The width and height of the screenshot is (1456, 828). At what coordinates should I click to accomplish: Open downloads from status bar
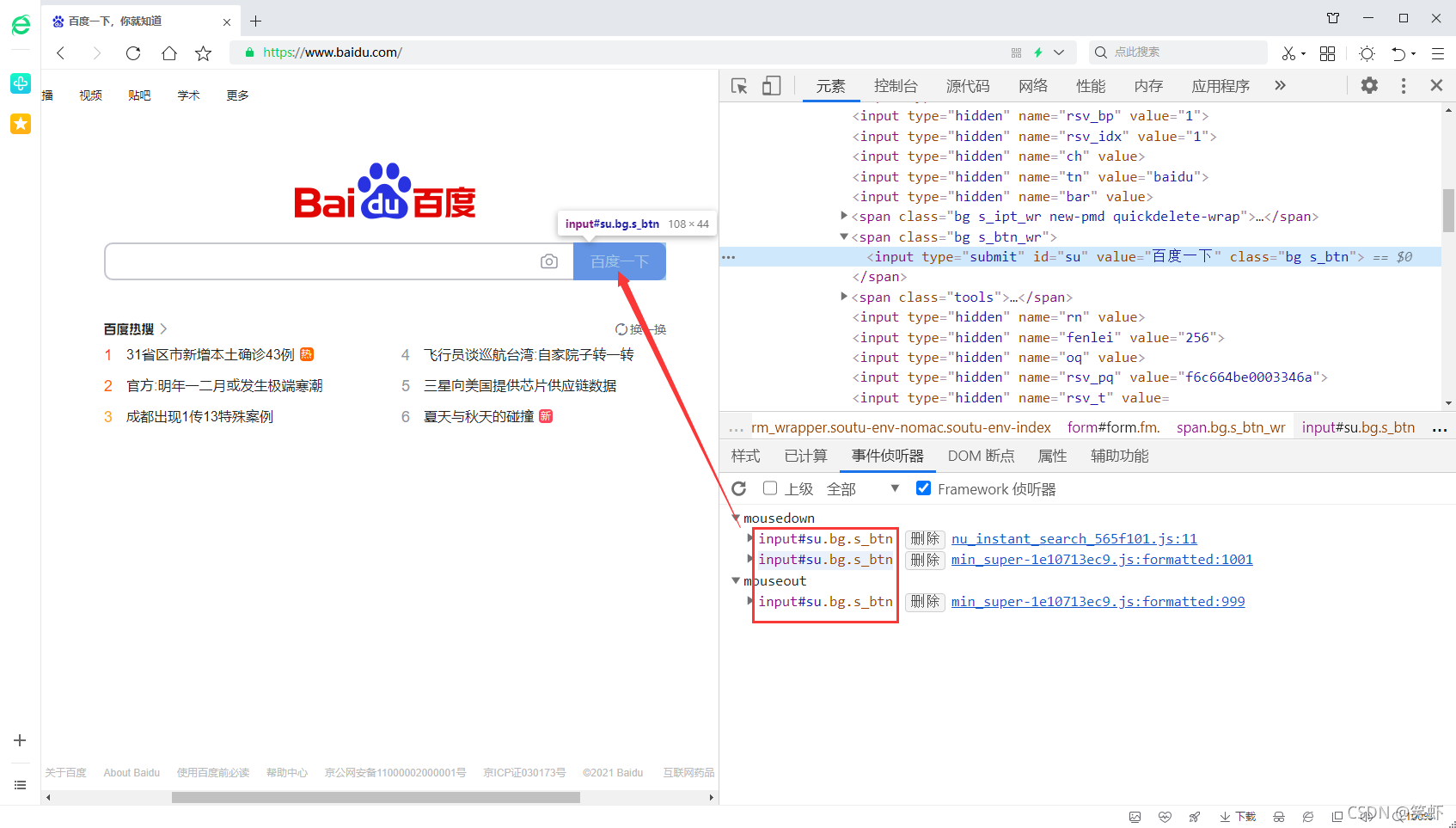[x=1238, y=817]
